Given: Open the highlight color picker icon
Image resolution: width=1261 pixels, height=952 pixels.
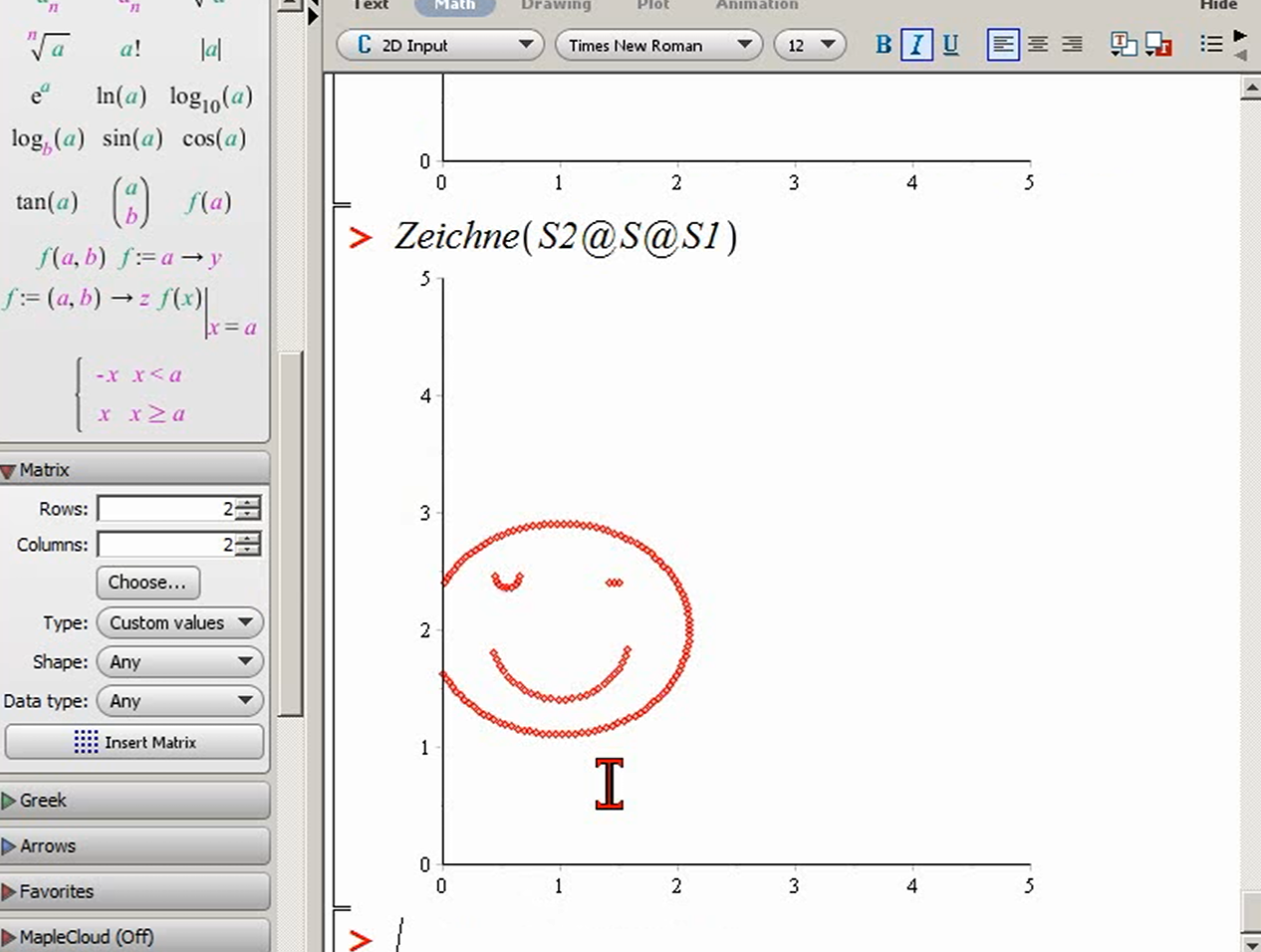Looking at the screenshot, I should tap(1158, 45).
